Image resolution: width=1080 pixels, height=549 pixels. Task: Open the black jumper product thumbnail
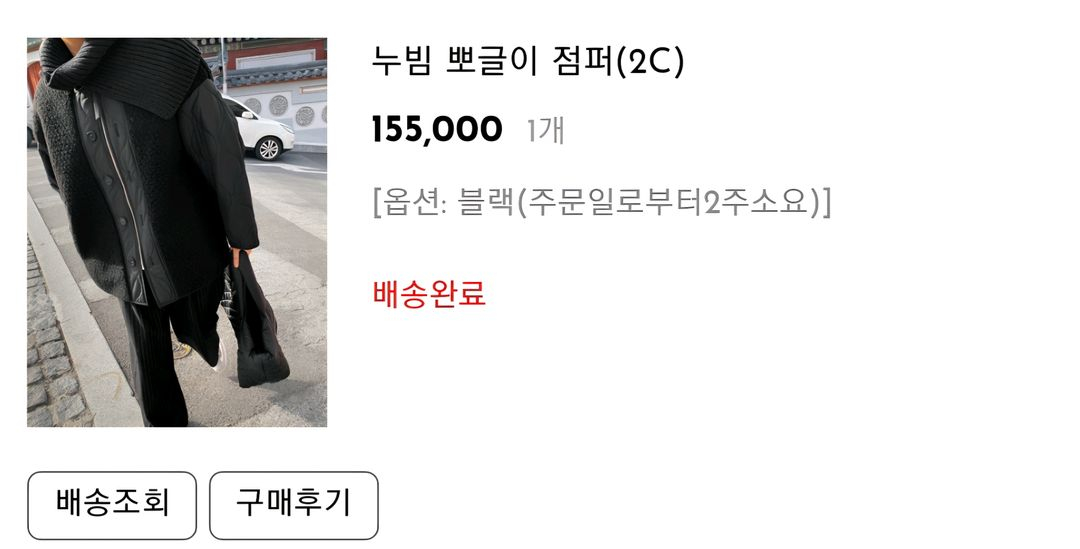(x=177, y=232)
